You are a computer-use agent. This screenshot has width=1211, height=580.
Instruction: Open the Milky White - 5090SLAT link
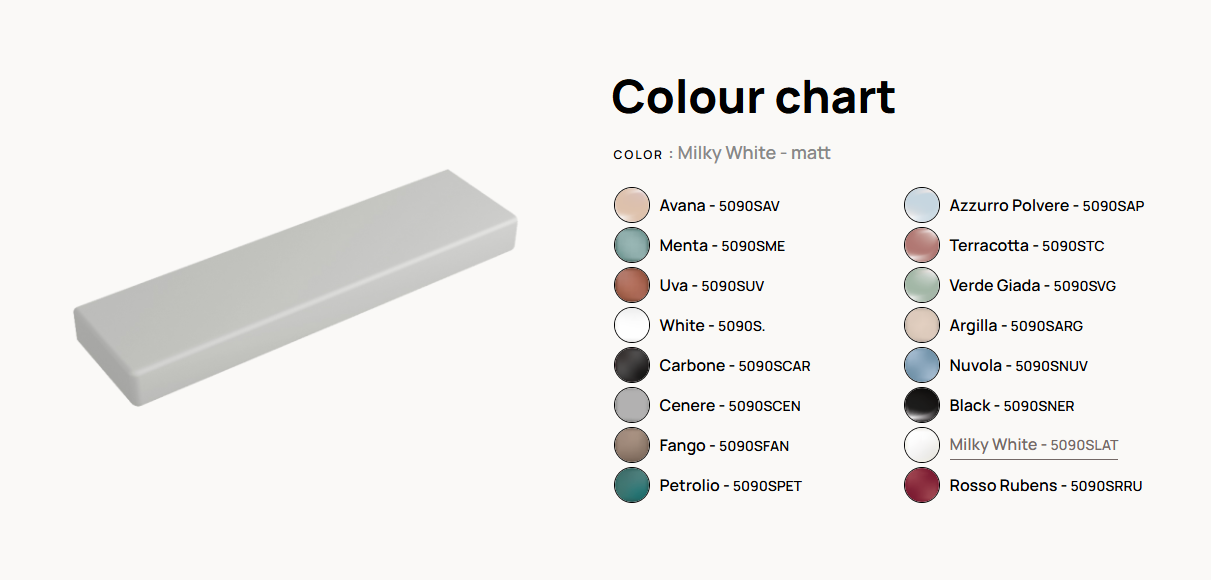tap(1034, 445)
